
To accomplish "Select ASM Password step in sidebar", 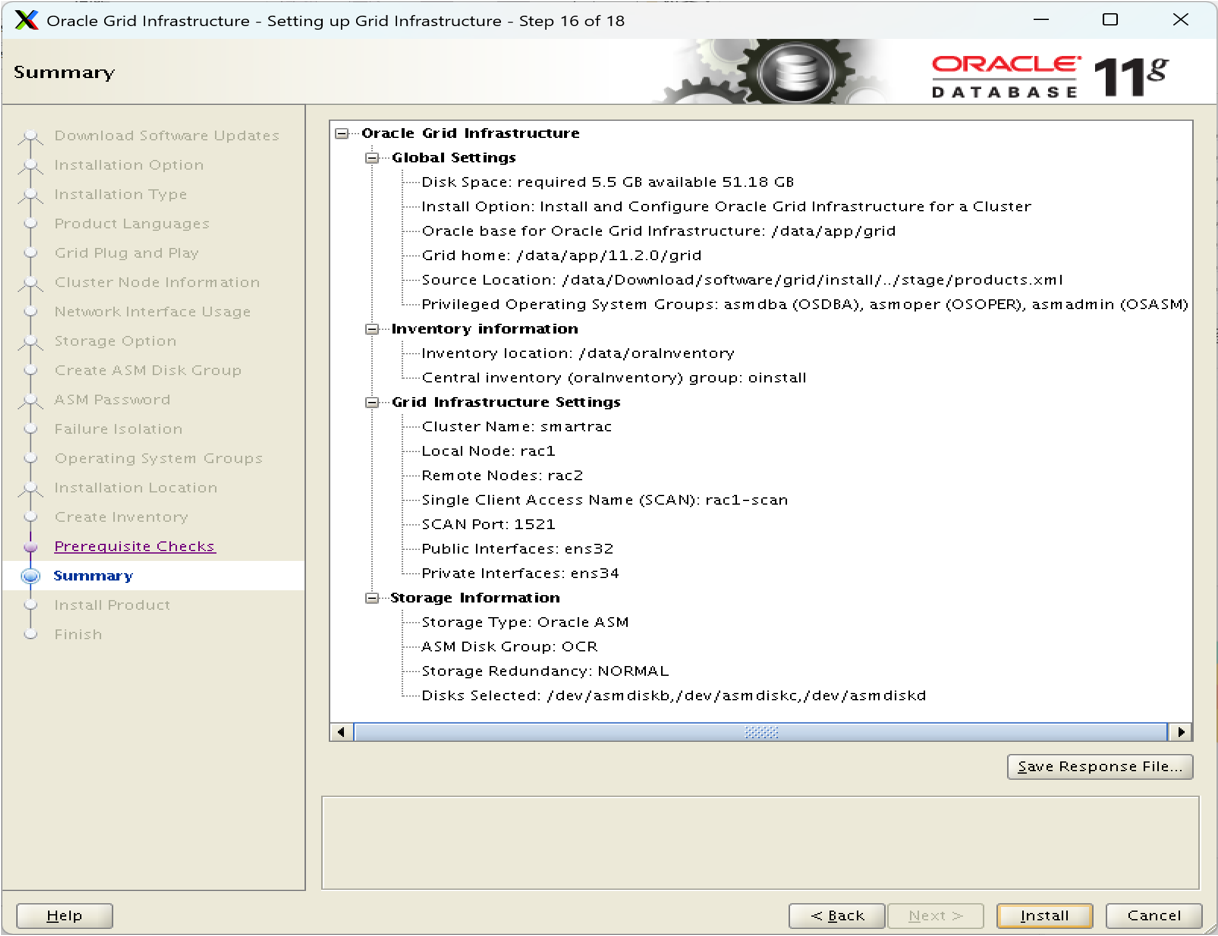I will click(x=113, y=400).
